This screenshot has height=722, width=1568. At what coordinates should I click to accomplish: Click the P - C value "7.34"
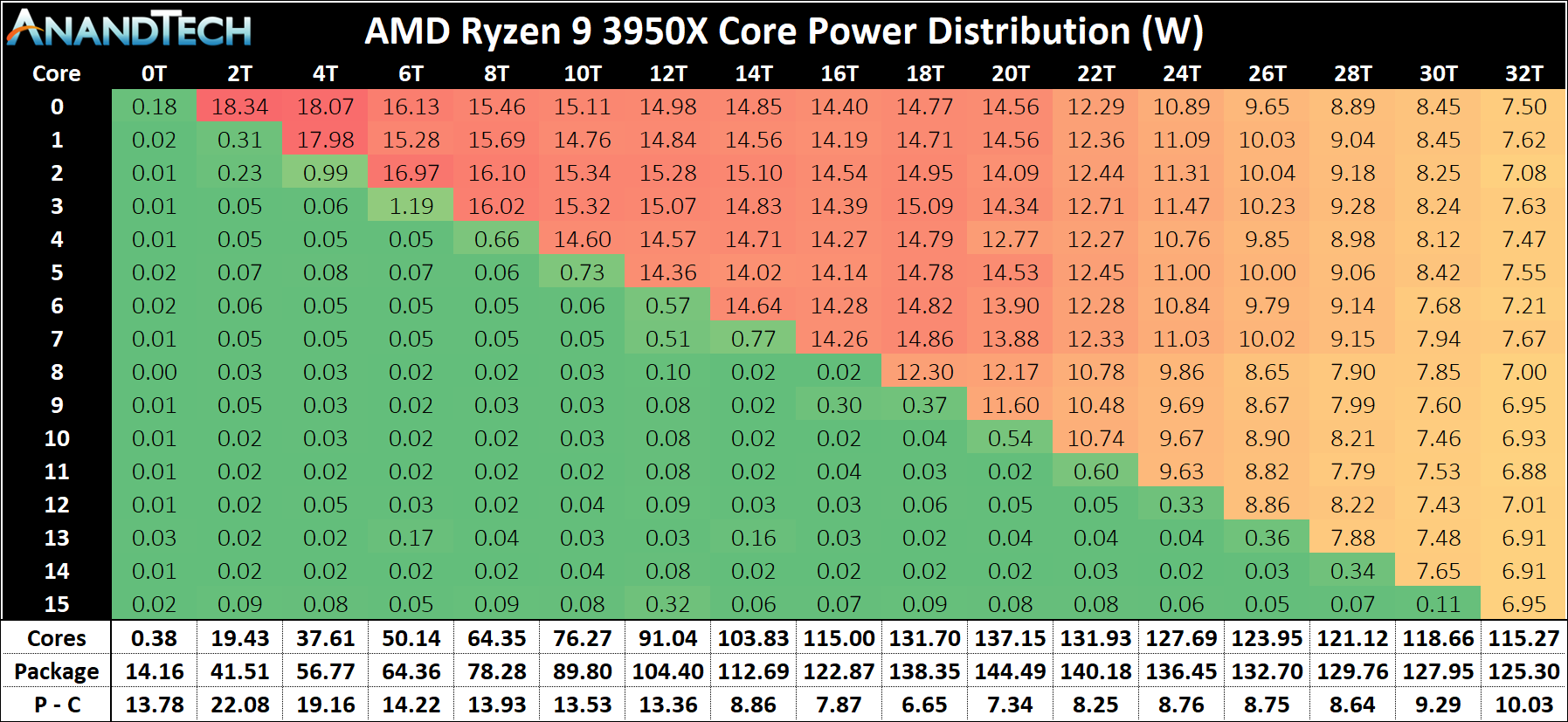(x=1011, y=705)
